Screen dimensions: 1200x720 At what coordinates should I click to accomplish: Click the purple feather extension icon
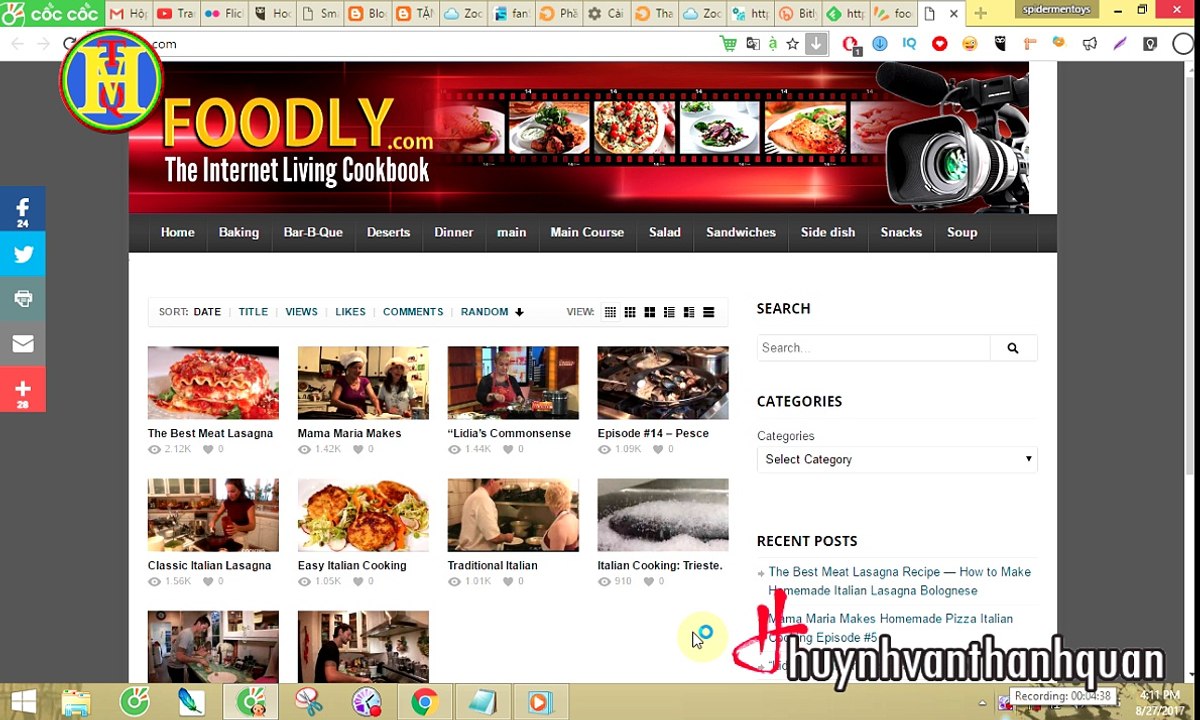(x=1120, y=44)
